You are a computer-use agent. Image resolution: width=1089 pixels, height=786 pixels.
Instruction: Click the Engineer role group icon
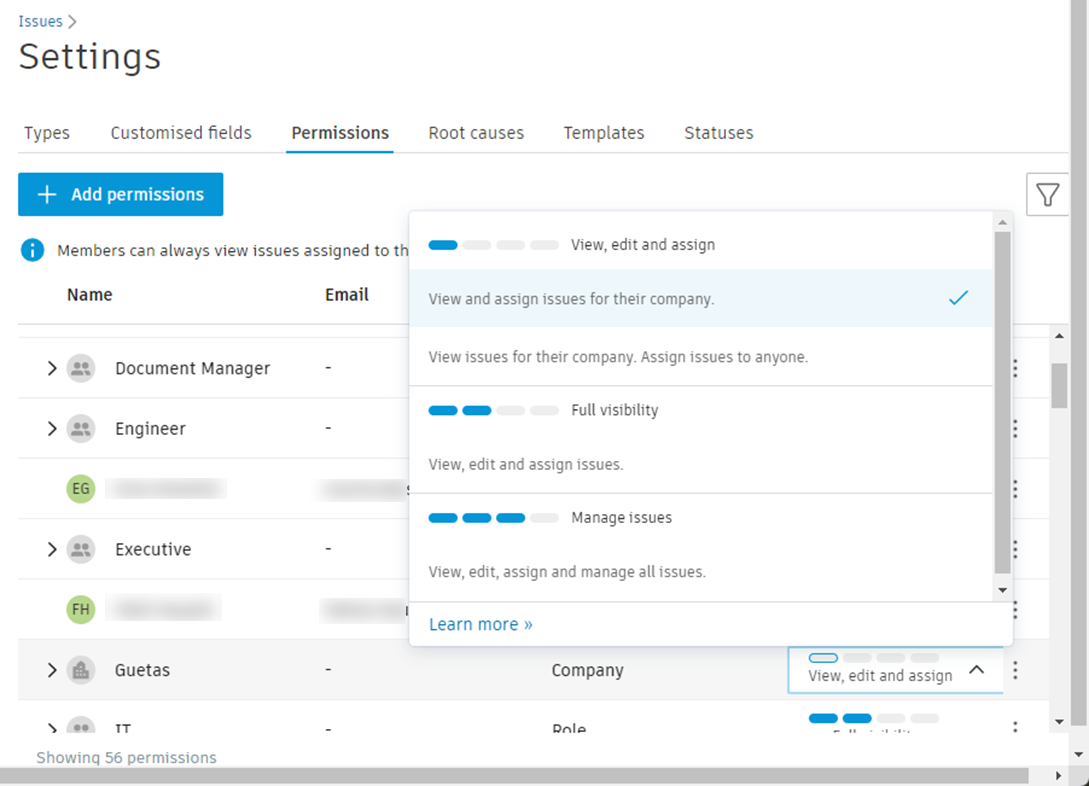81,428
